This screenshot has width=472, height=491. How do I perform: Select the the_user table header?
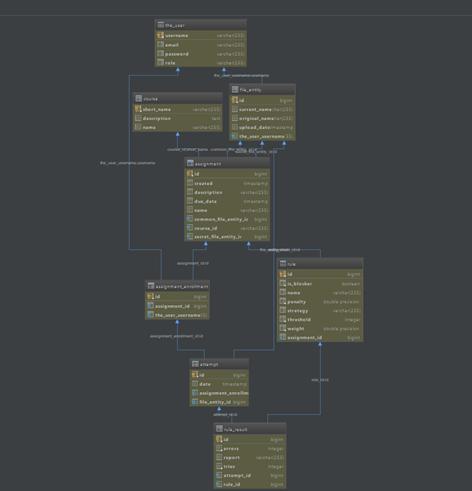coord(201,25)
